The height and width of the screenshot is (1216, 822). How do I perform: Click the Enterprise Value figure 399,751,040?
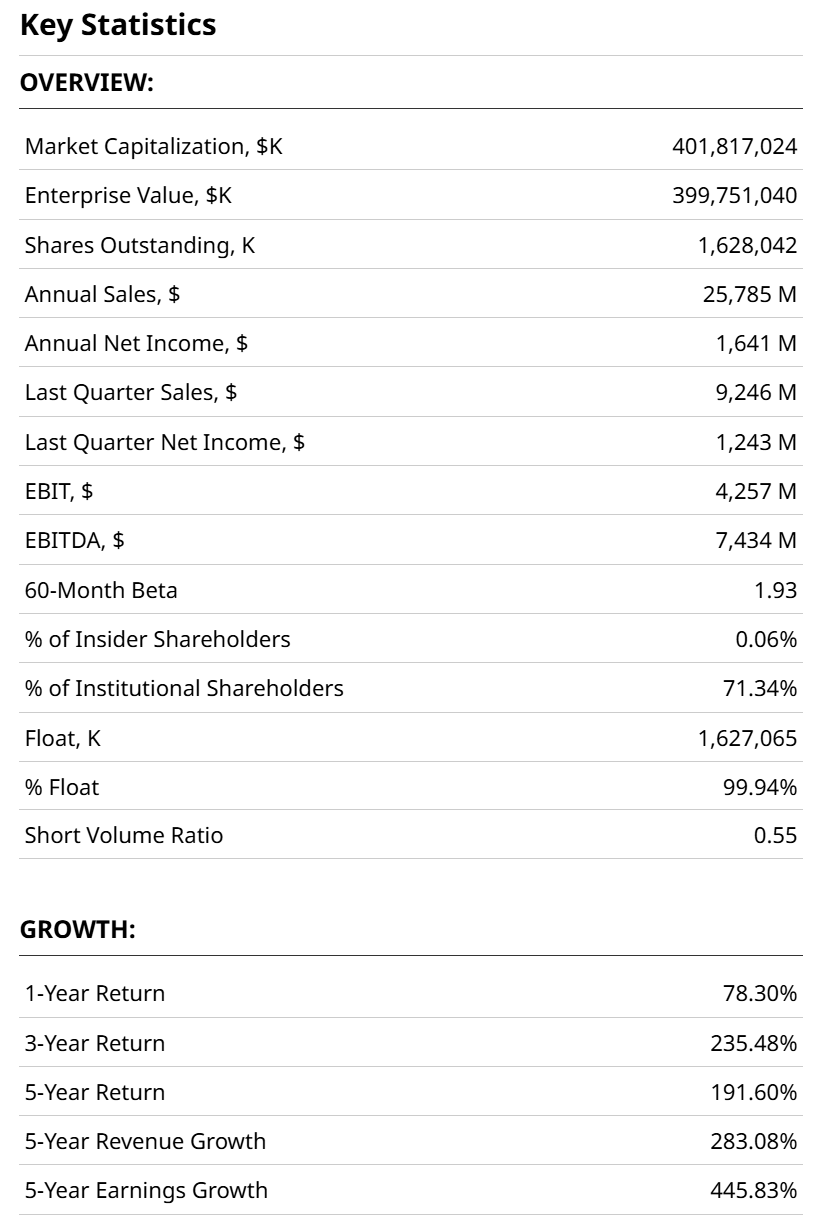pos(734,196)
